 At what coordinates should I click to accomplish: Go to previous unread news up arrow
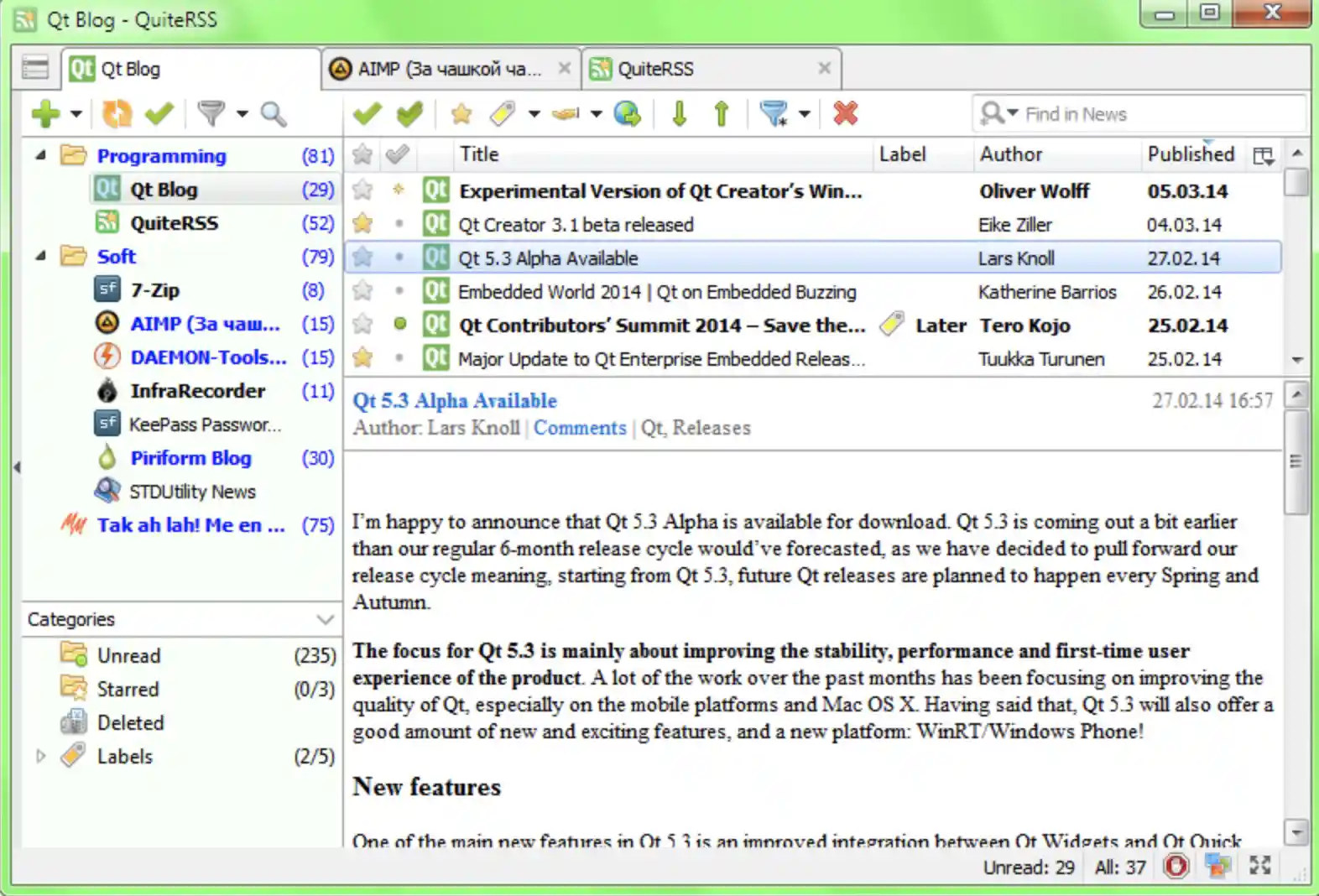722,113
